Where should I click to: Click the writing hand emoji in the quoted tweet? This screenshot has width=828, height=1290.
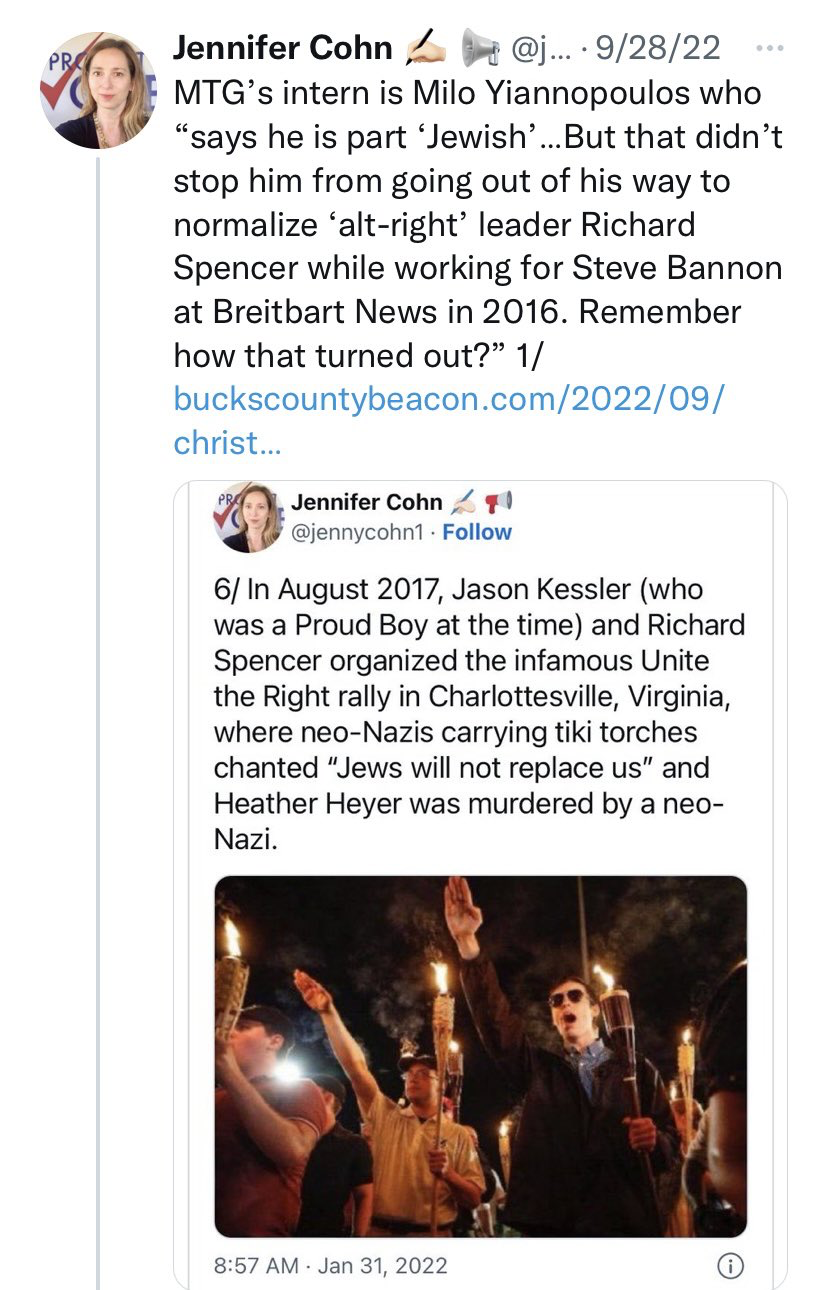(x=463, y=503)
